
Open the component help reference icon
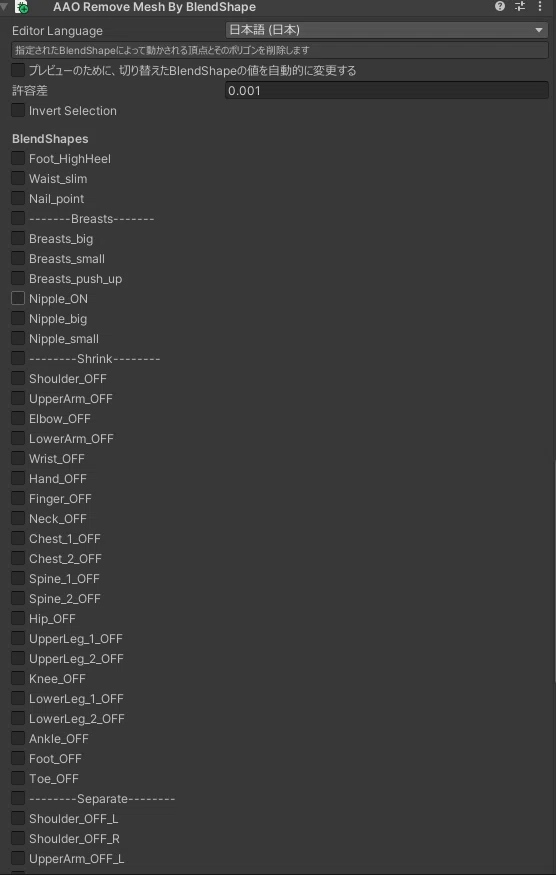click(x=500, y=7)
